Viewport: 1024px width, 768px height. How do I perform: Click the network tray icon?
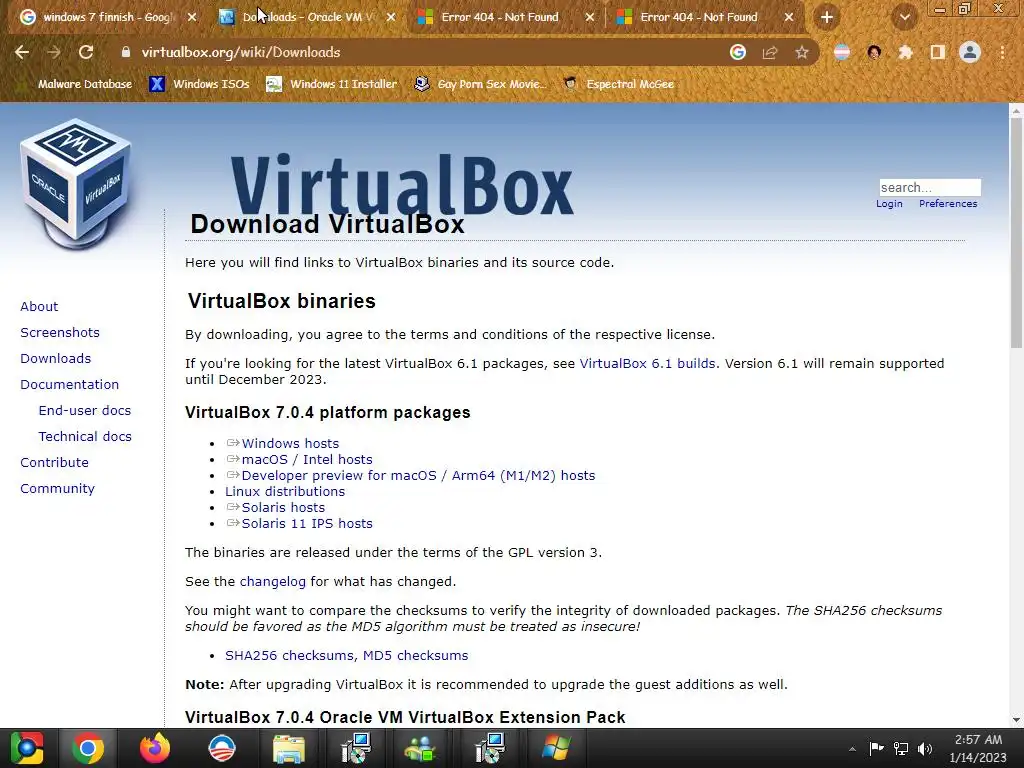(901, 748)
